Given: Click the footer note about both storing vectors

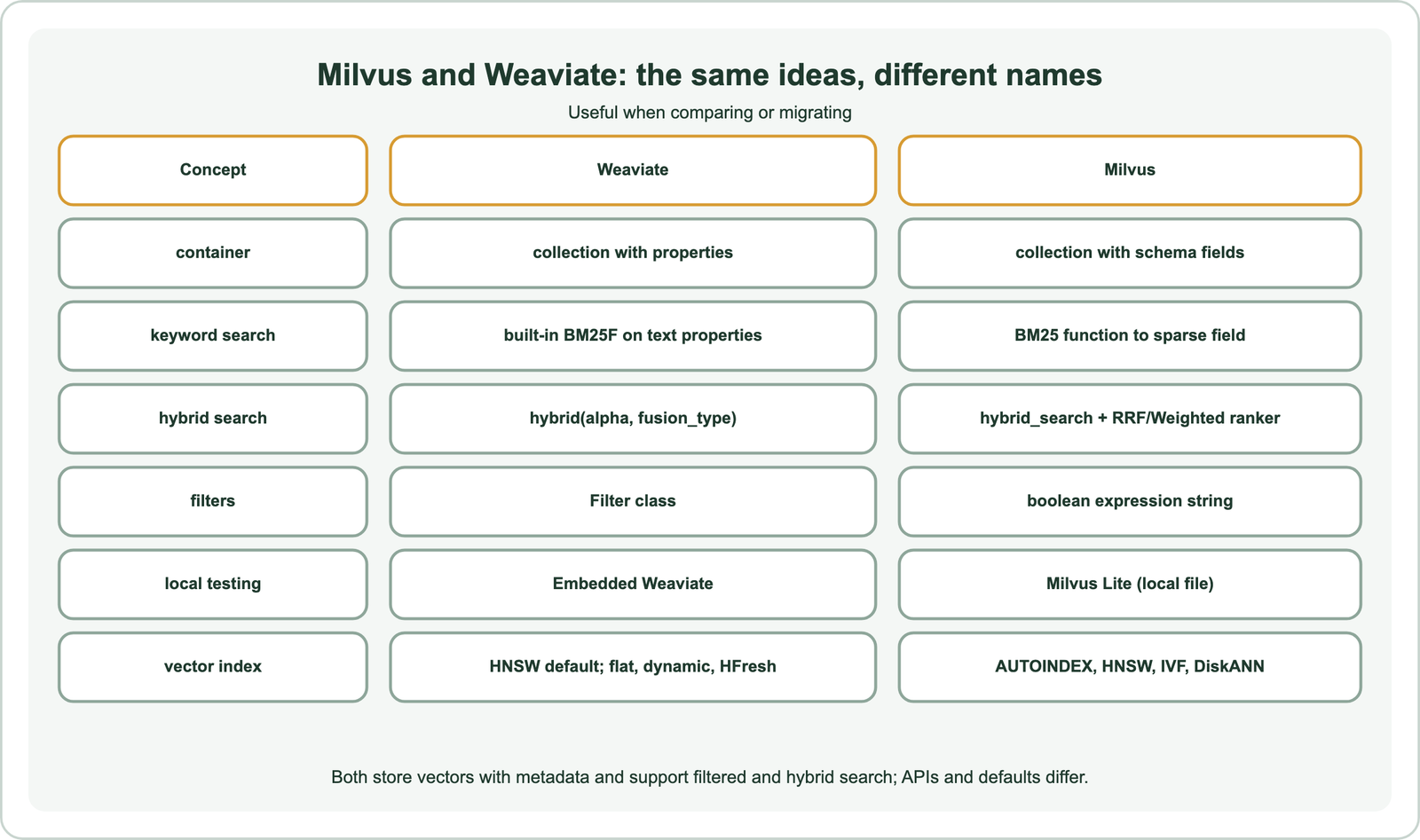Looking at the screenshot, I should (x=710, y=777).
